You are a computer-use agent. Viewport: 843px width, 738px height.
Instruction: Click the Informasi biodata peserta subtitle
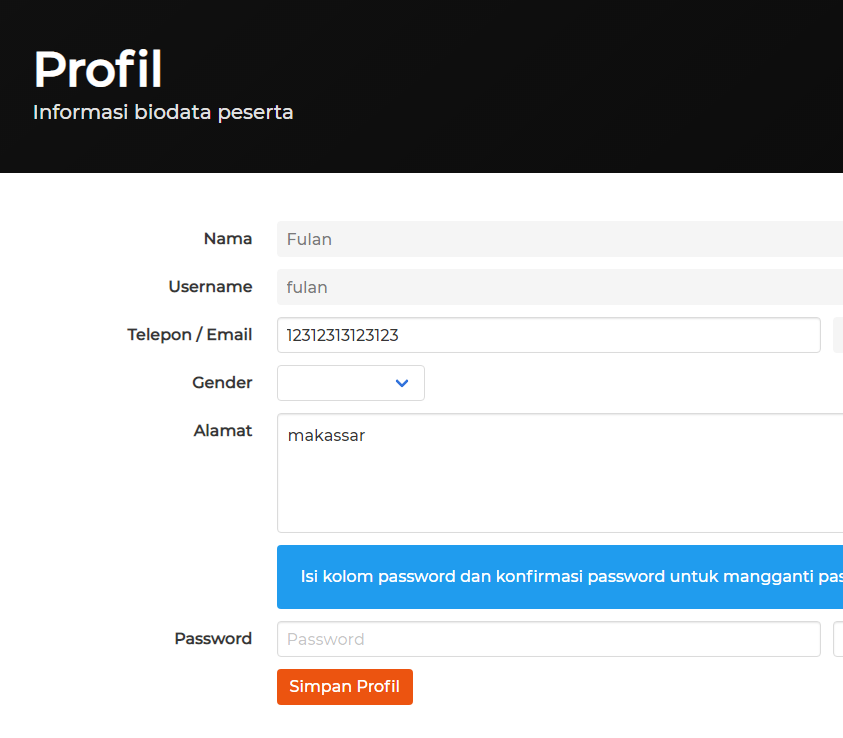click(x=163, y=112)
